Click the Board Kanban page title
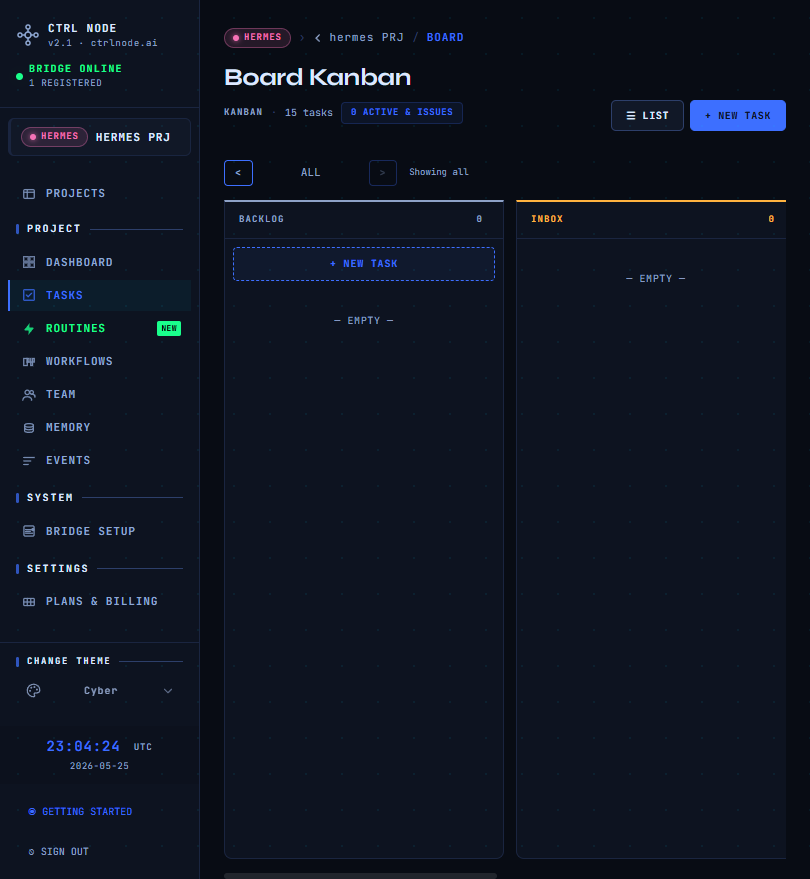Image resolution: width=810 pixels, height=879 pixels. point(318,77)
